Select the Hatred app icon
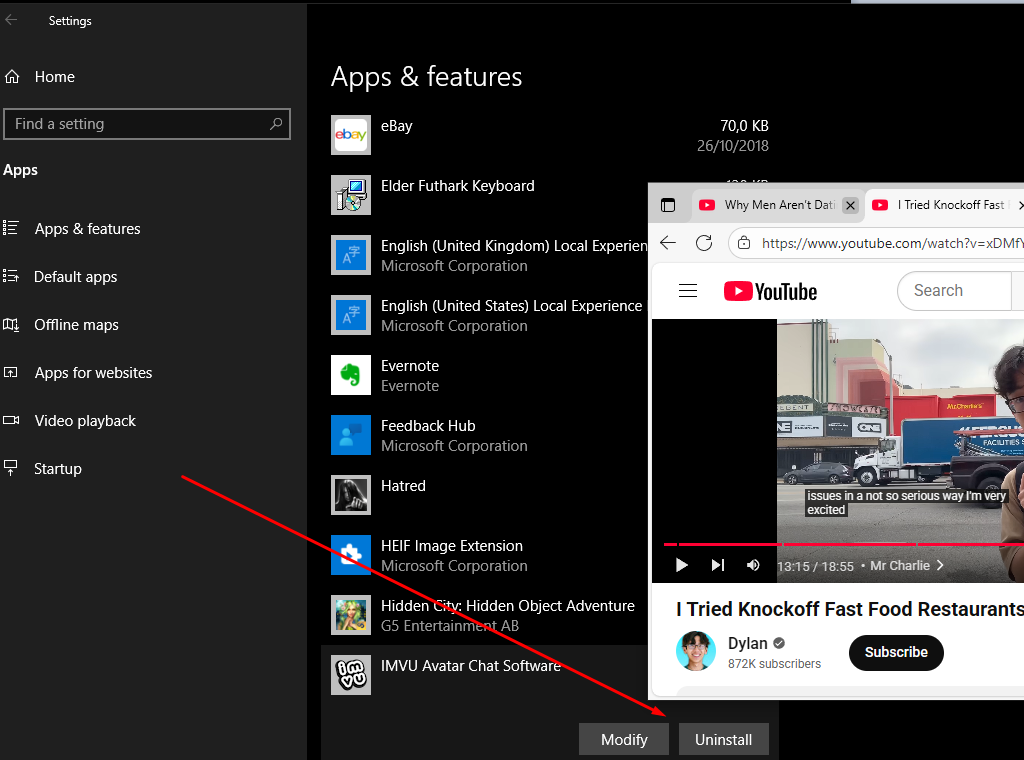 coord(351,495)
